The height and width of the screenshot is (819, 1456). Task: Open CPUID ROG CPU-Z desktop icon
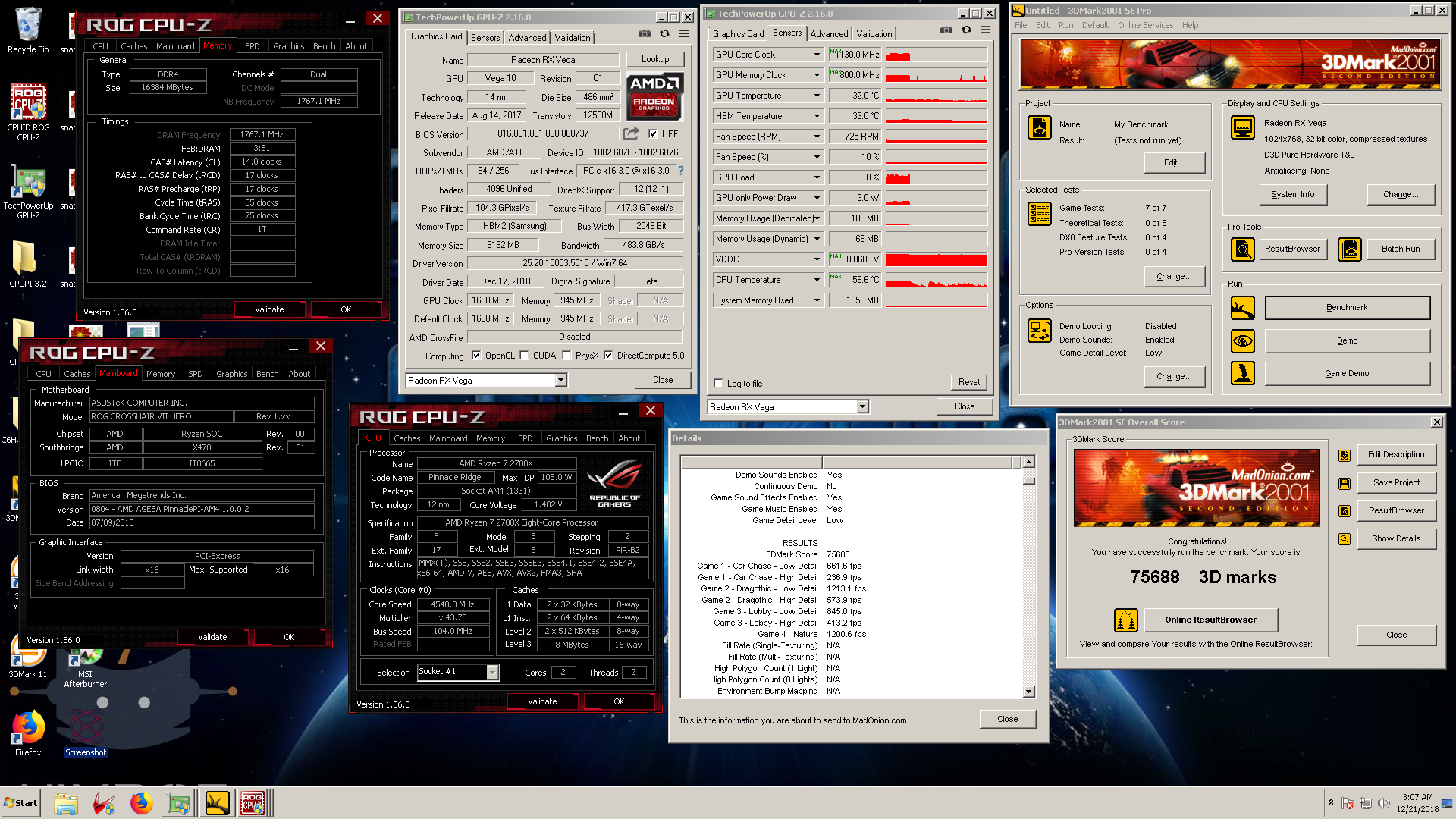[28, 112]
